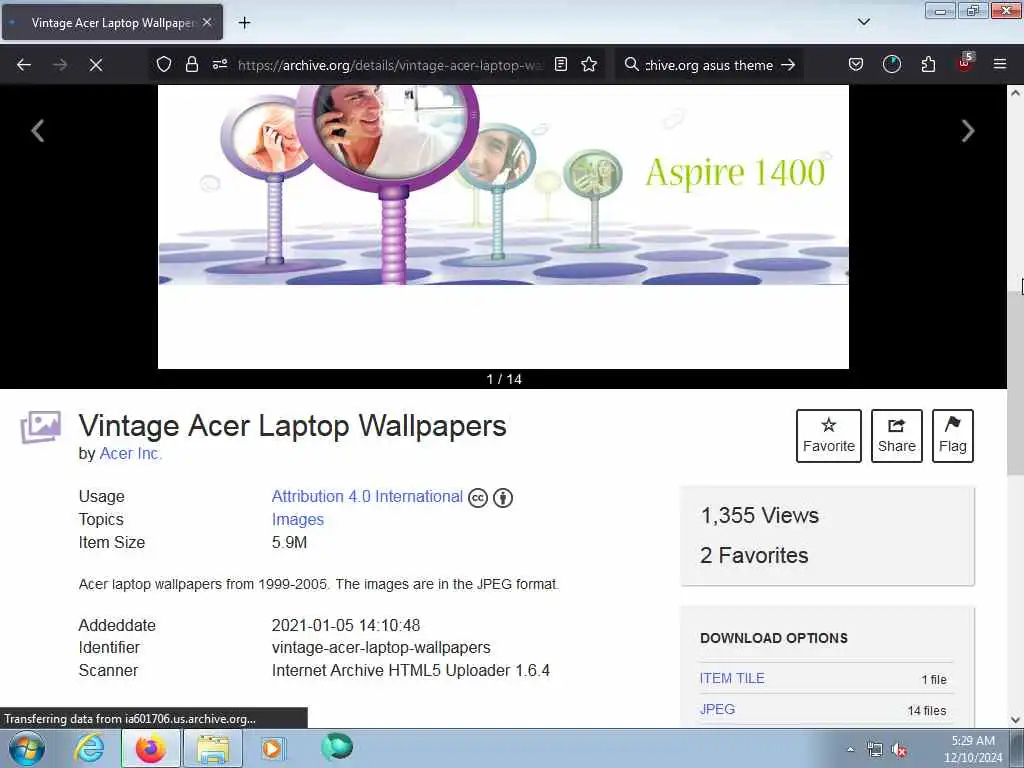Image resolution: width=1024 pixels, height=768 pixels.
Task: Open the Windows Start menu
Action: pyautogui.click(x=27, y=748)
